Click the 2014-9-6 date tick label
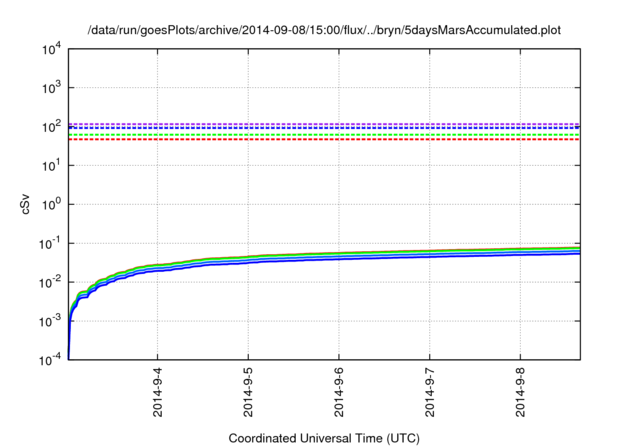The width and height of the screenshot is (640, 448). [339, 392]
